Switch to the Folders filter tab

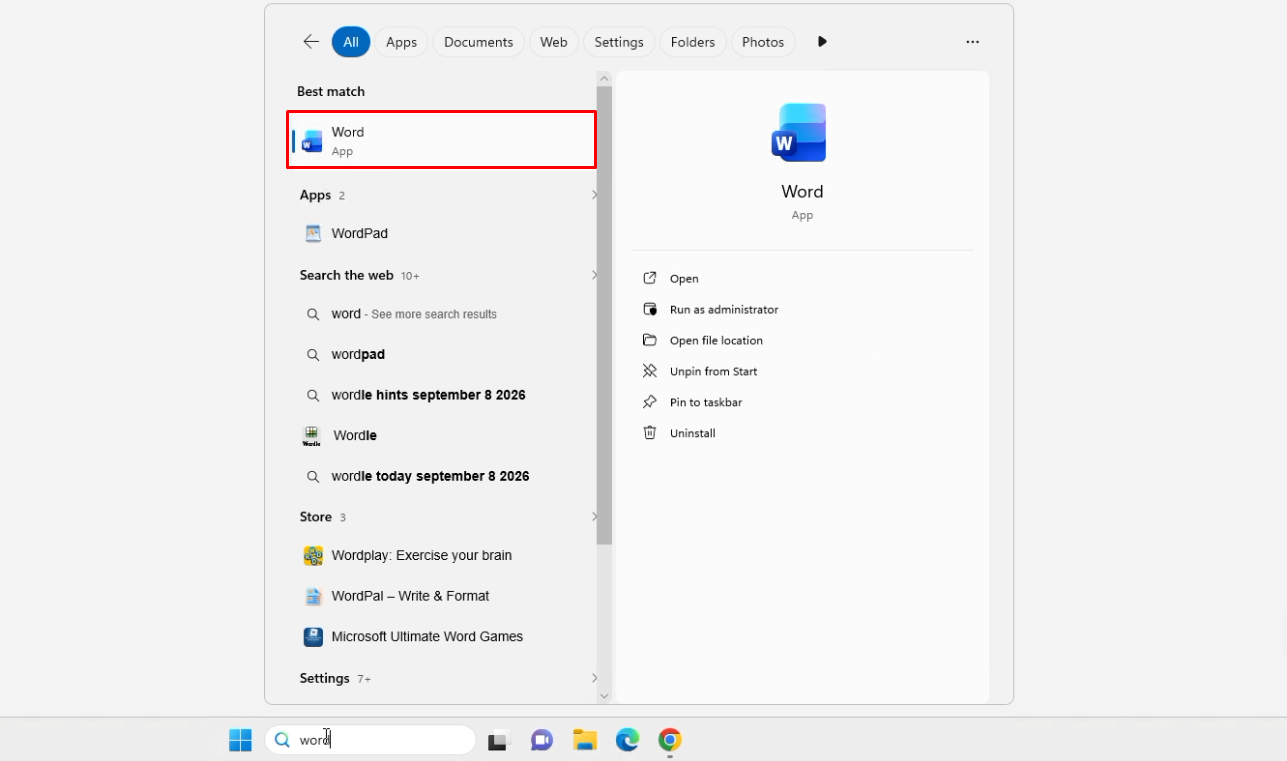(x=693, y=42)
